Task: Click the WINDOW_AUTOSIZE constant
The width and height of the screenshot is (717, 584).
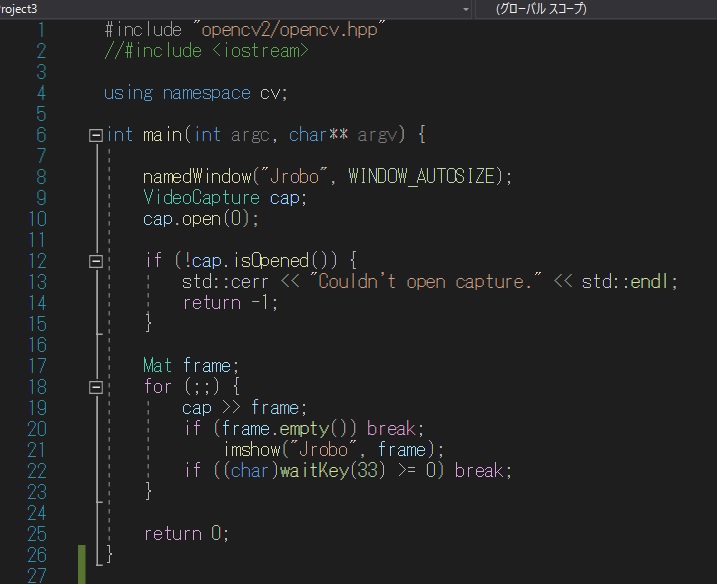Action: 422,177
